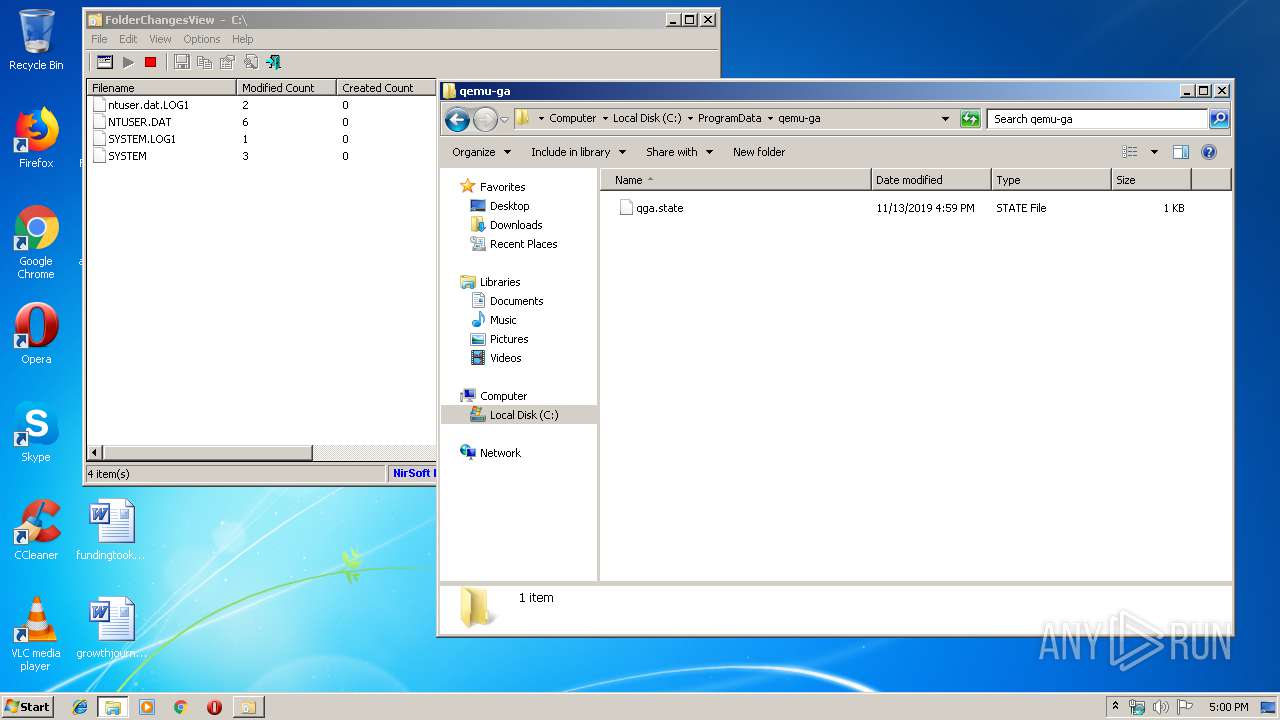Toggle the preview pane

1180,152
